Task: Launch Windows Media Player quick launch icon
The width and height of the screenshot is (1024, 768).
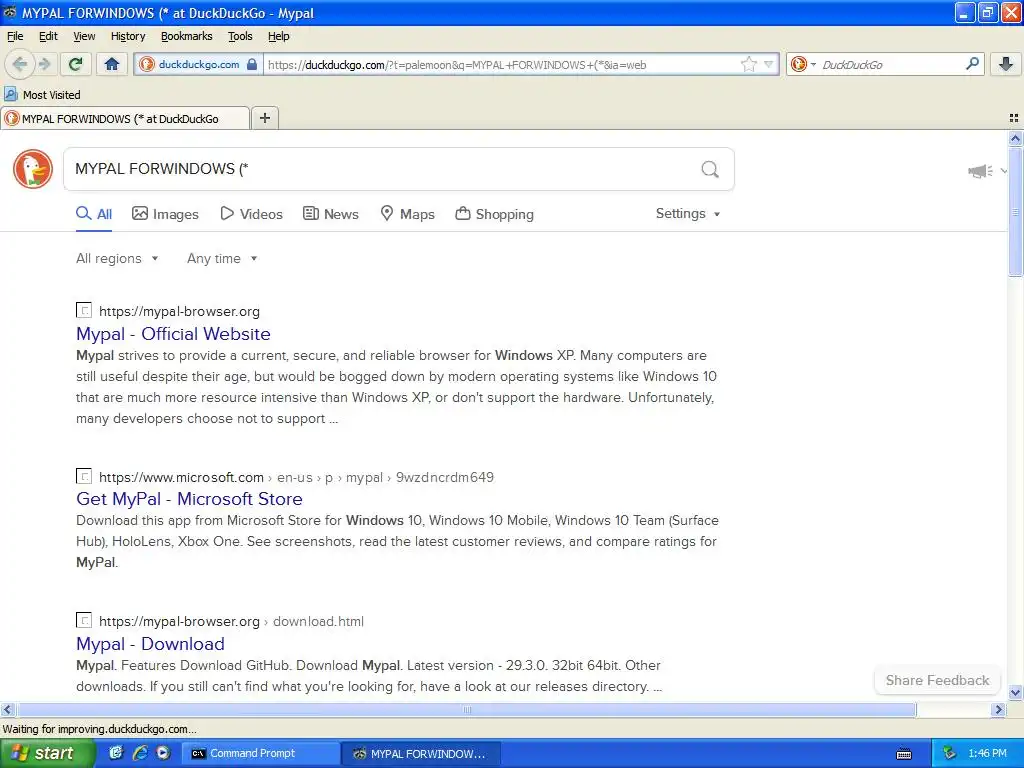Action: point(163,753)
